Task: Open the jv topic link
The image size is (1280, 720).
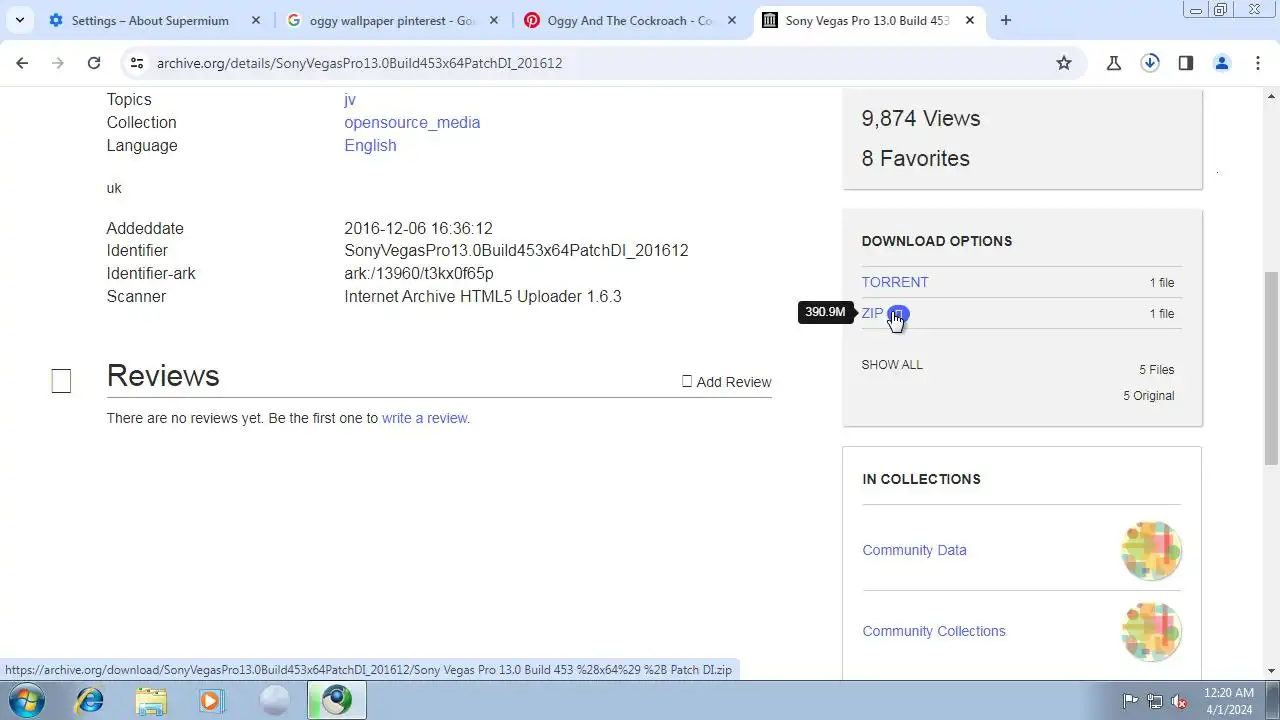Action: coord(349,100)
